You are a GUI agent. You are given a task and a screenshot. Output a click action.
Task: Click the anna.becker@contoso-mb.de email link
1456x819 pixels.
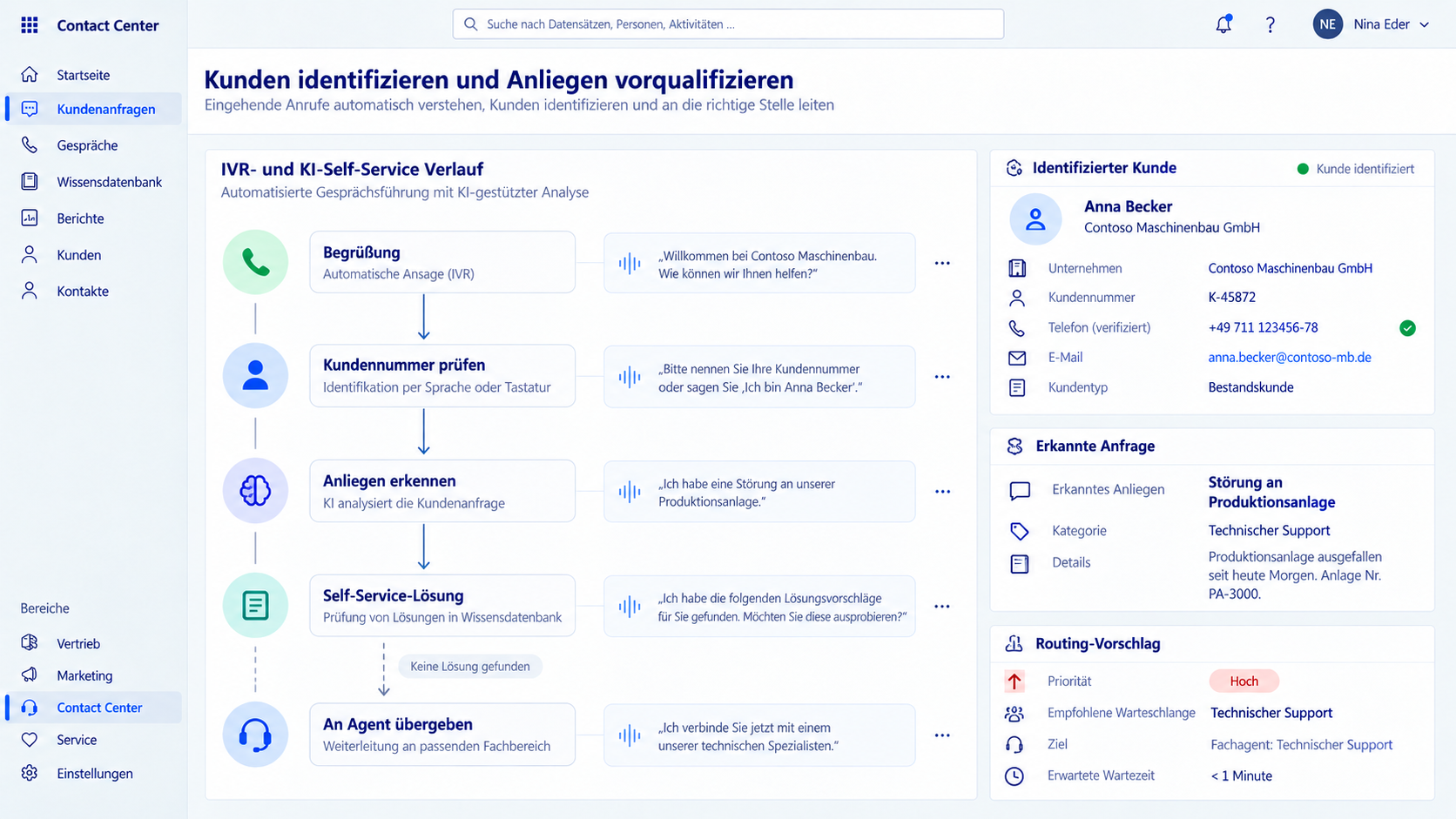[x=1290, y=357]
